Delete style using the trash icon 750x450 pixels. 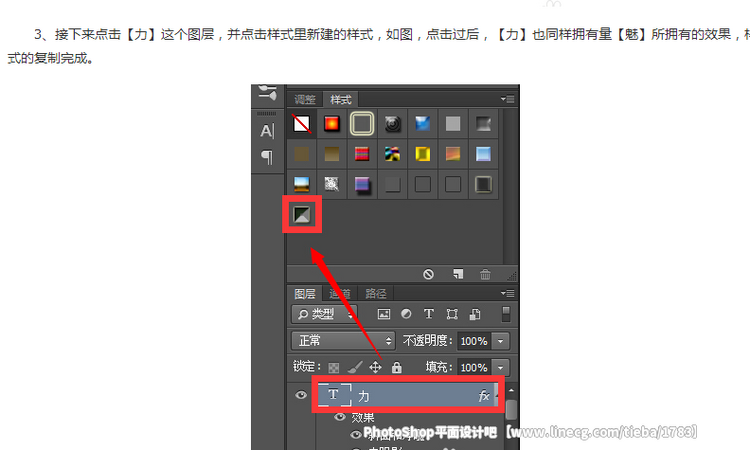coord(485,274)
